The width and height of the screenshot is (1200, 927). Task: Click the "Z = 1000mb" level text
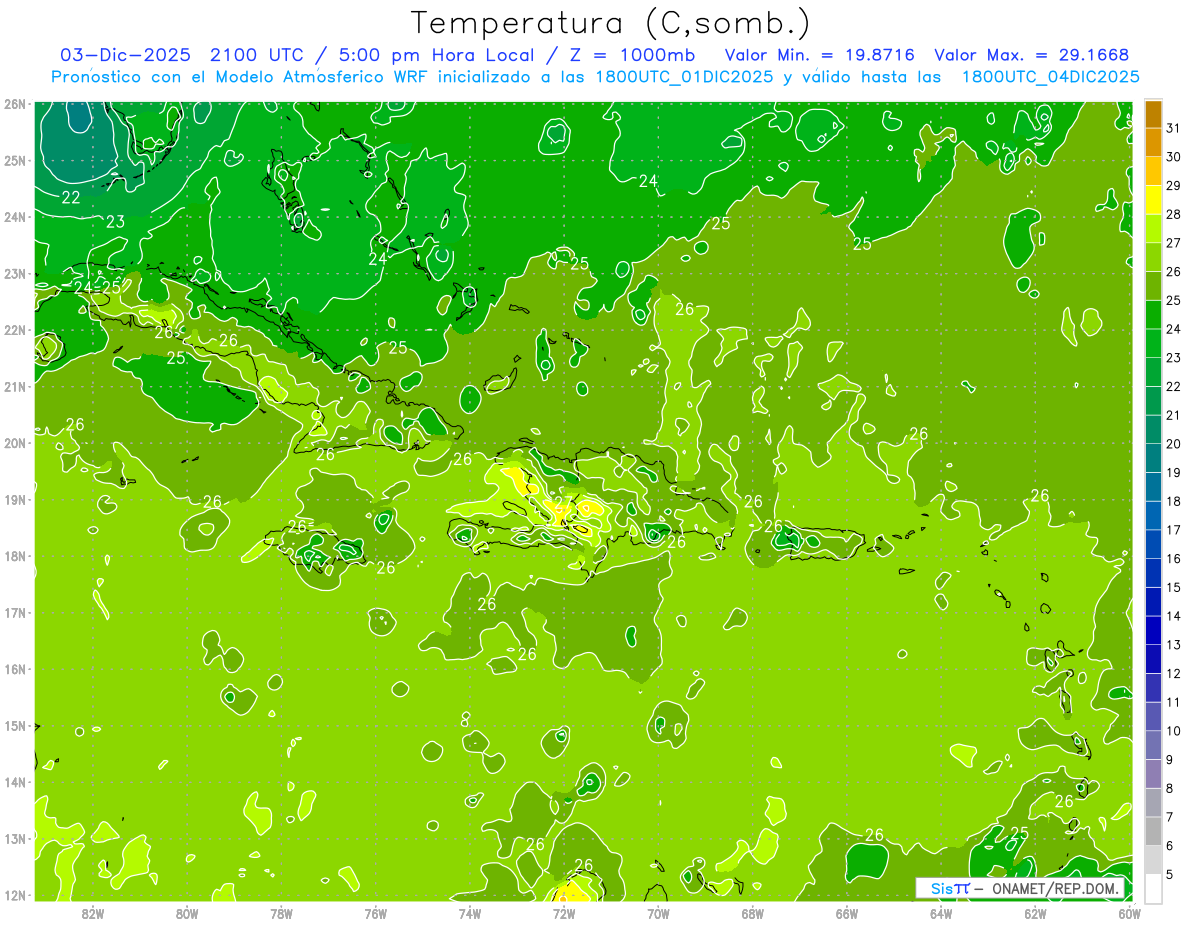click(x=634, y=54)
